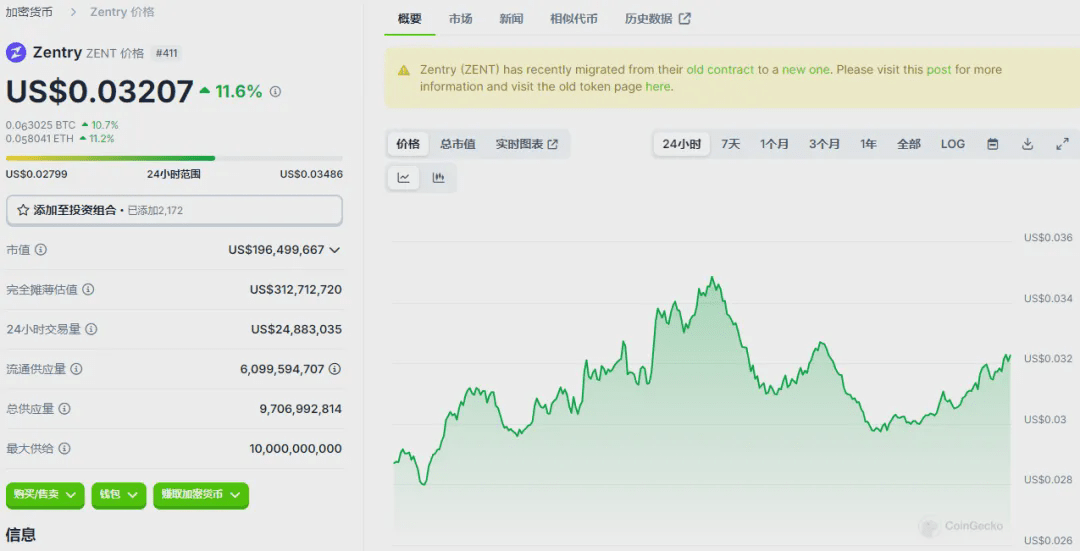Click the US$0.03207 price text

click(100, 92)
